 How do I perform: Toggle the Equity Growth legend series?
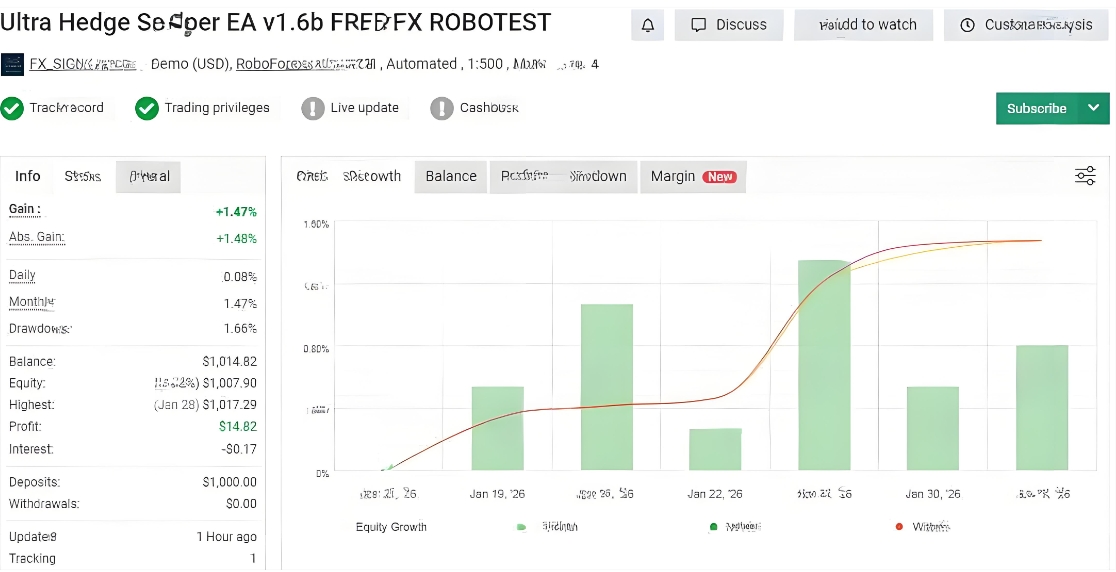pos(391,527)
